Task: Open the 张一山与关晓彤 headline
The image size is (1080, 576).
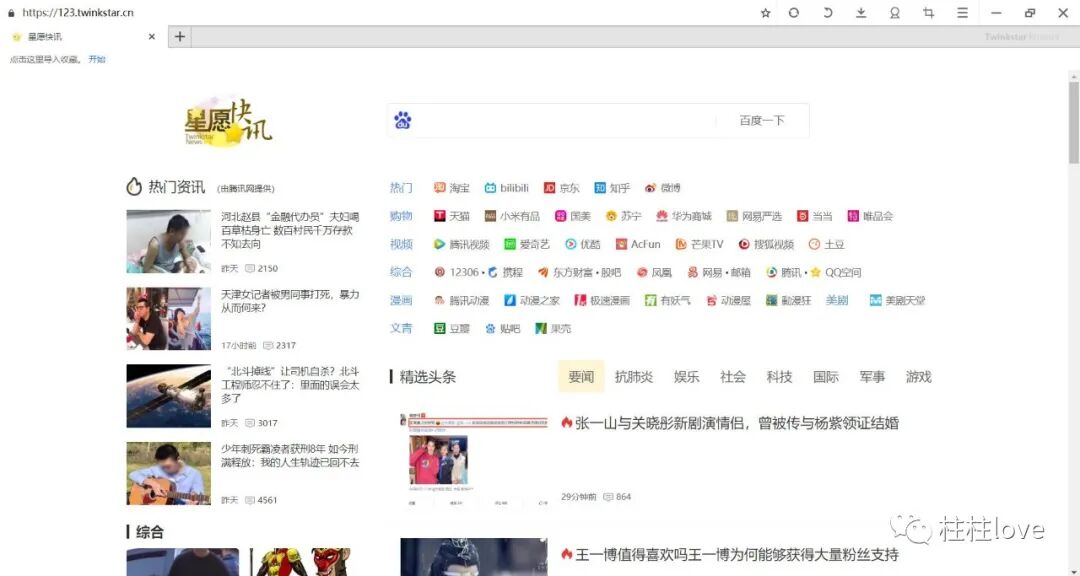Action: coord(736,423)
